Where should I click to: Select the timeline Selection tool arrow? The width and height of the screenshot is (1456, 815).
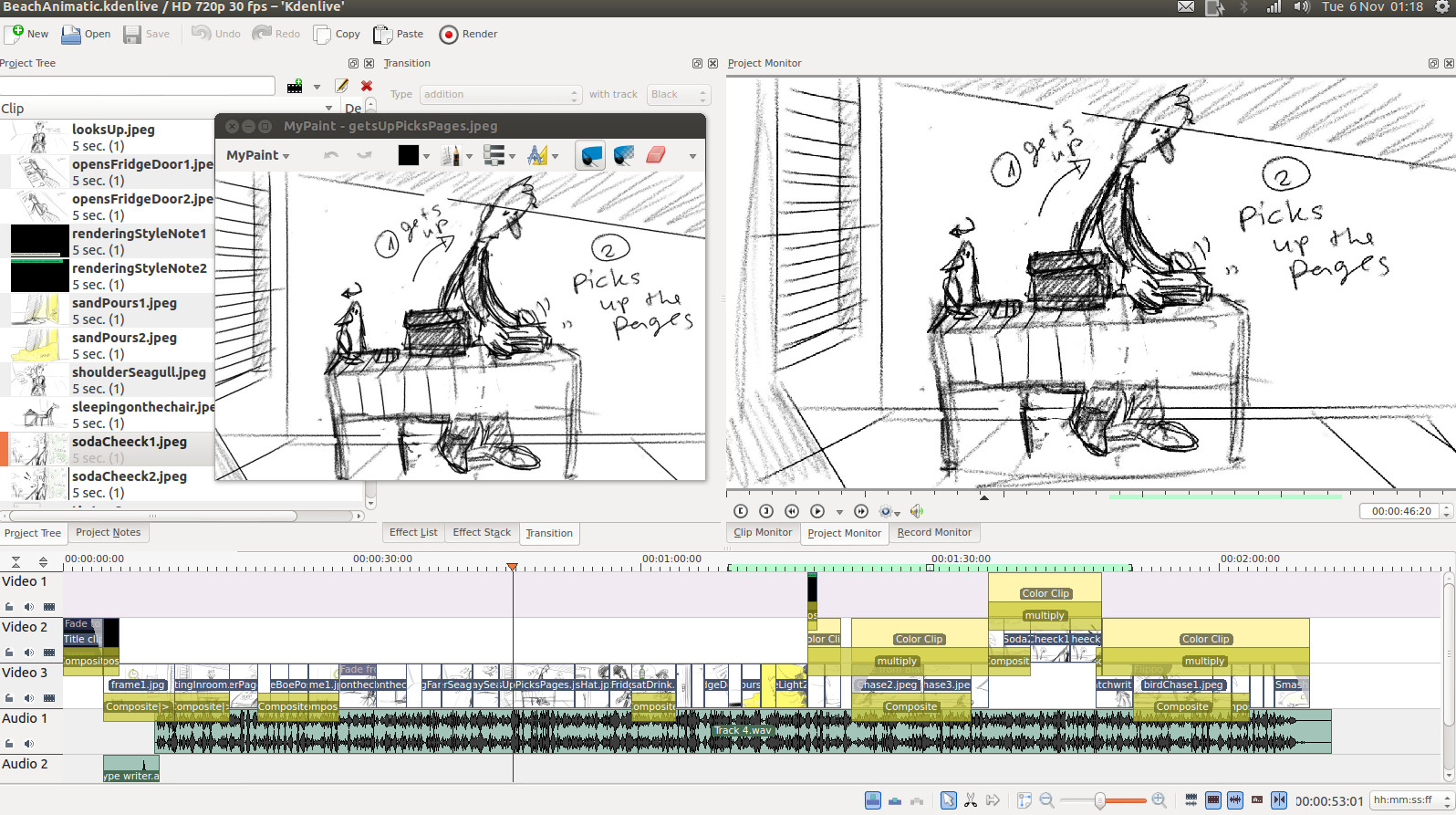[x=949, y=800]
